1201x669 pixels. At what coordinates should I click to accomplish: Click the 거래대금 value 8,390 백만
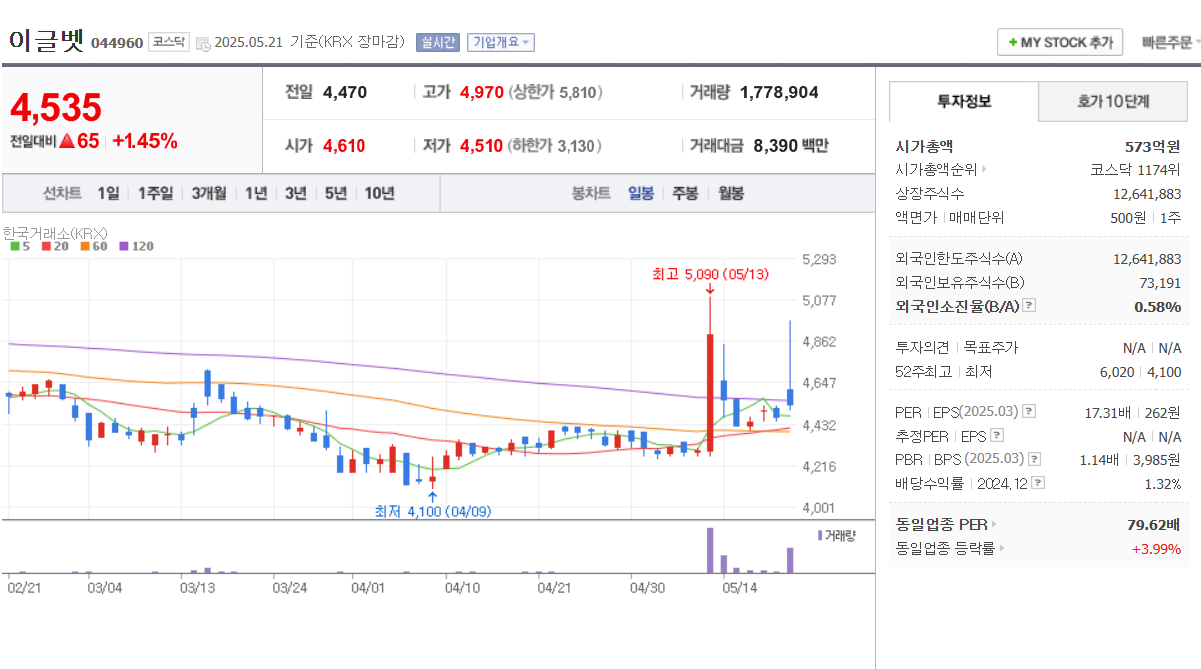click(791, 146)
